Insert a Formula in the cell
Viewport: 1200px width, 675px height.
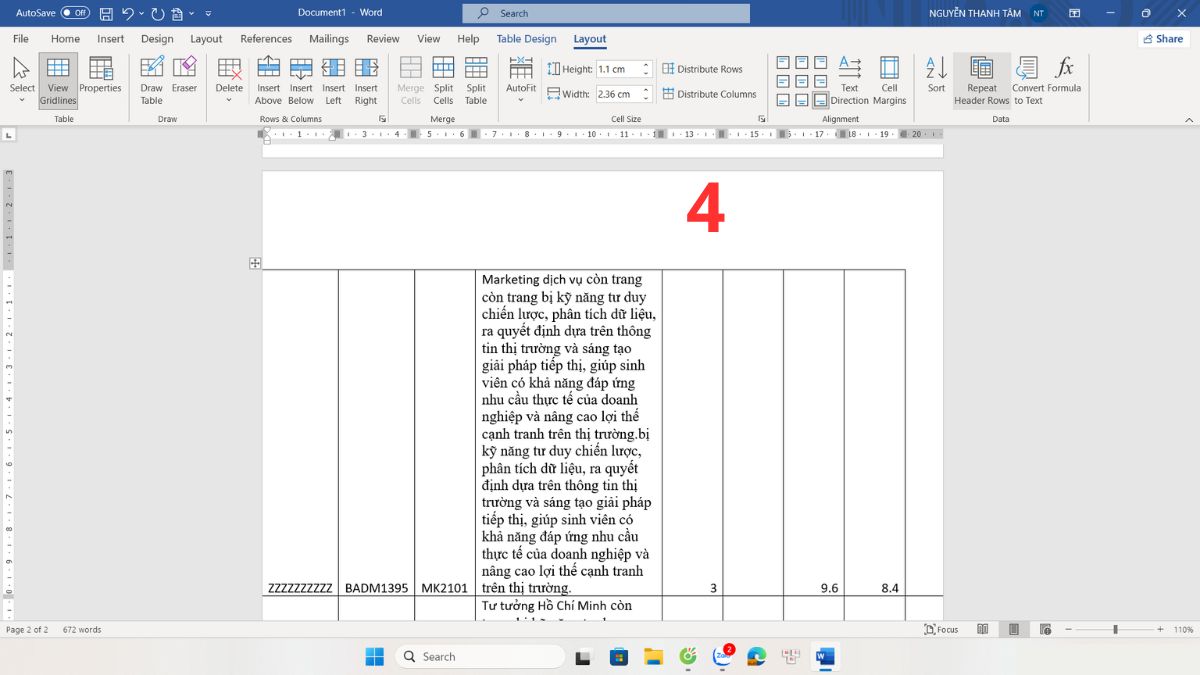pyautogui.click(x=1064, y=76)
